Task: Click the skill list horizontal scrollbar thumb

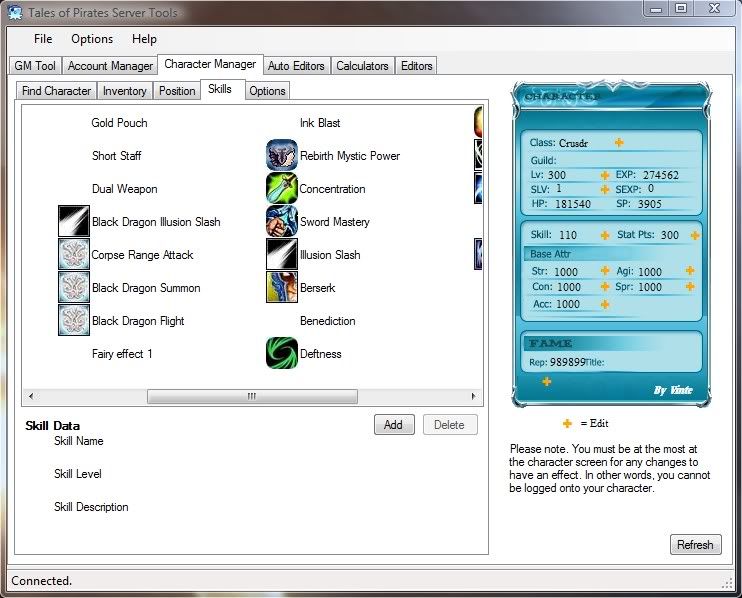Action: click(250, 396)
